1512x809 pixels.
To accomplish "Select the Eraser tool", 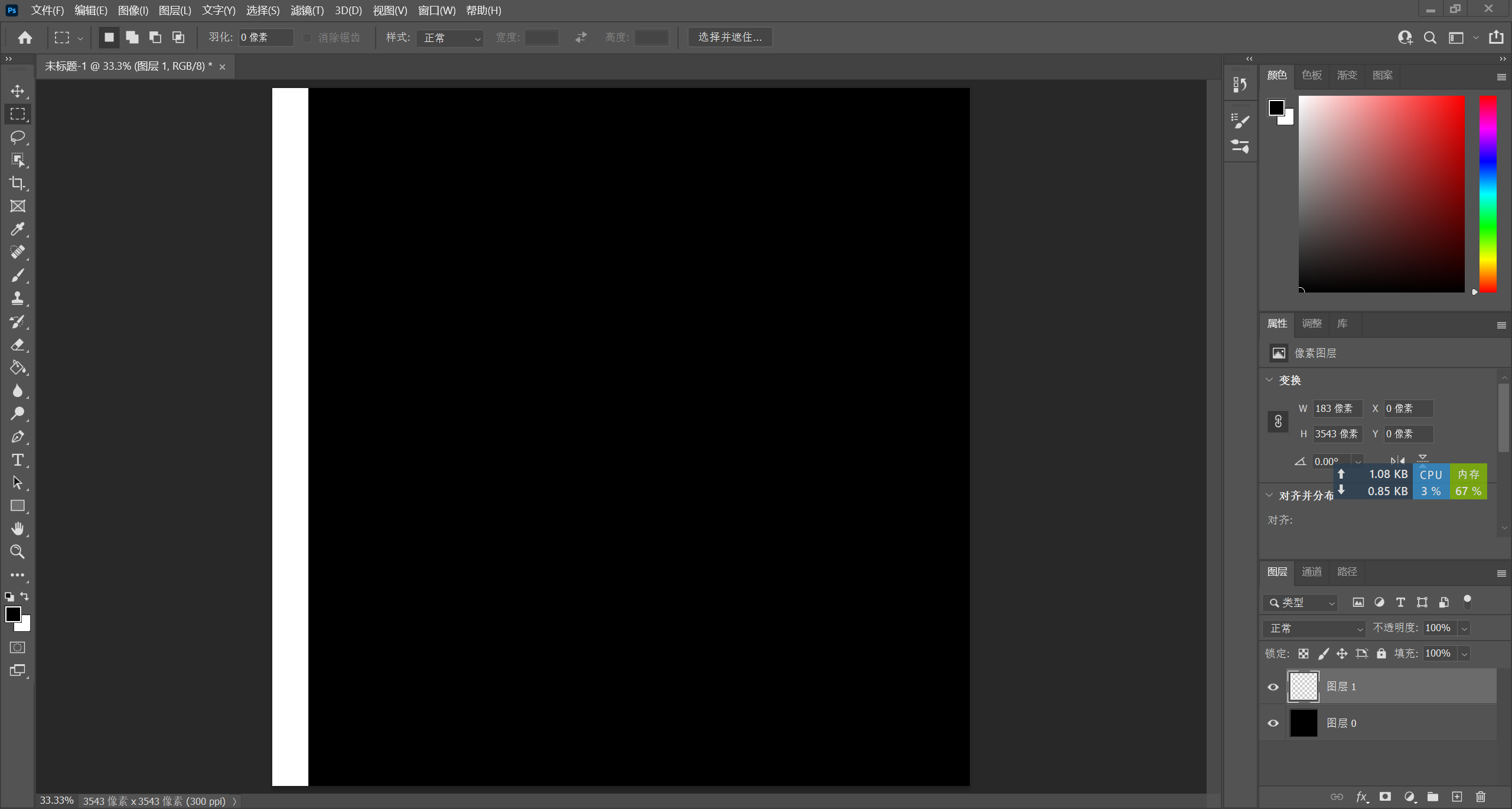I will (x=18, y=345).
